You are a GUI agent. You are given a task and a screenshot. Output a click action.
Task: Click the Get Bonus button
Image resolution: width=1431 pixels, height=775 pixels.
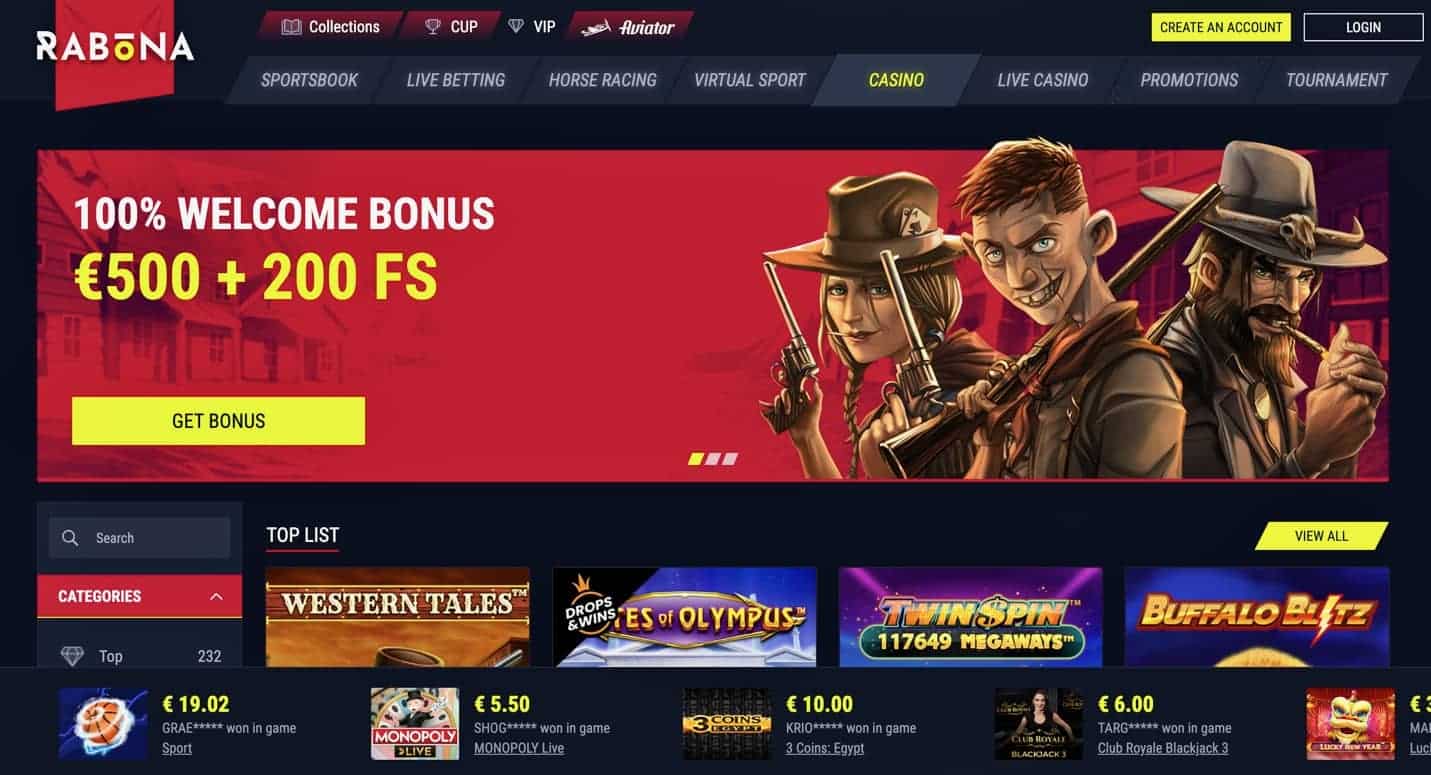pyautogui.click(x=218, y=421)
